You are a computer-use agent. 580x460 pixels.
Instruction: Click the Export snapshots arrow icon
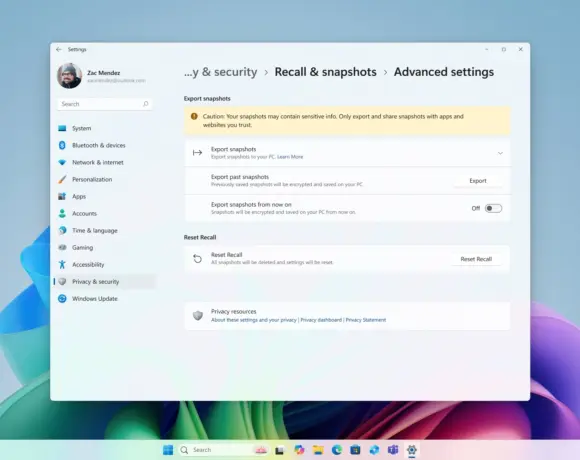[198, 153]
